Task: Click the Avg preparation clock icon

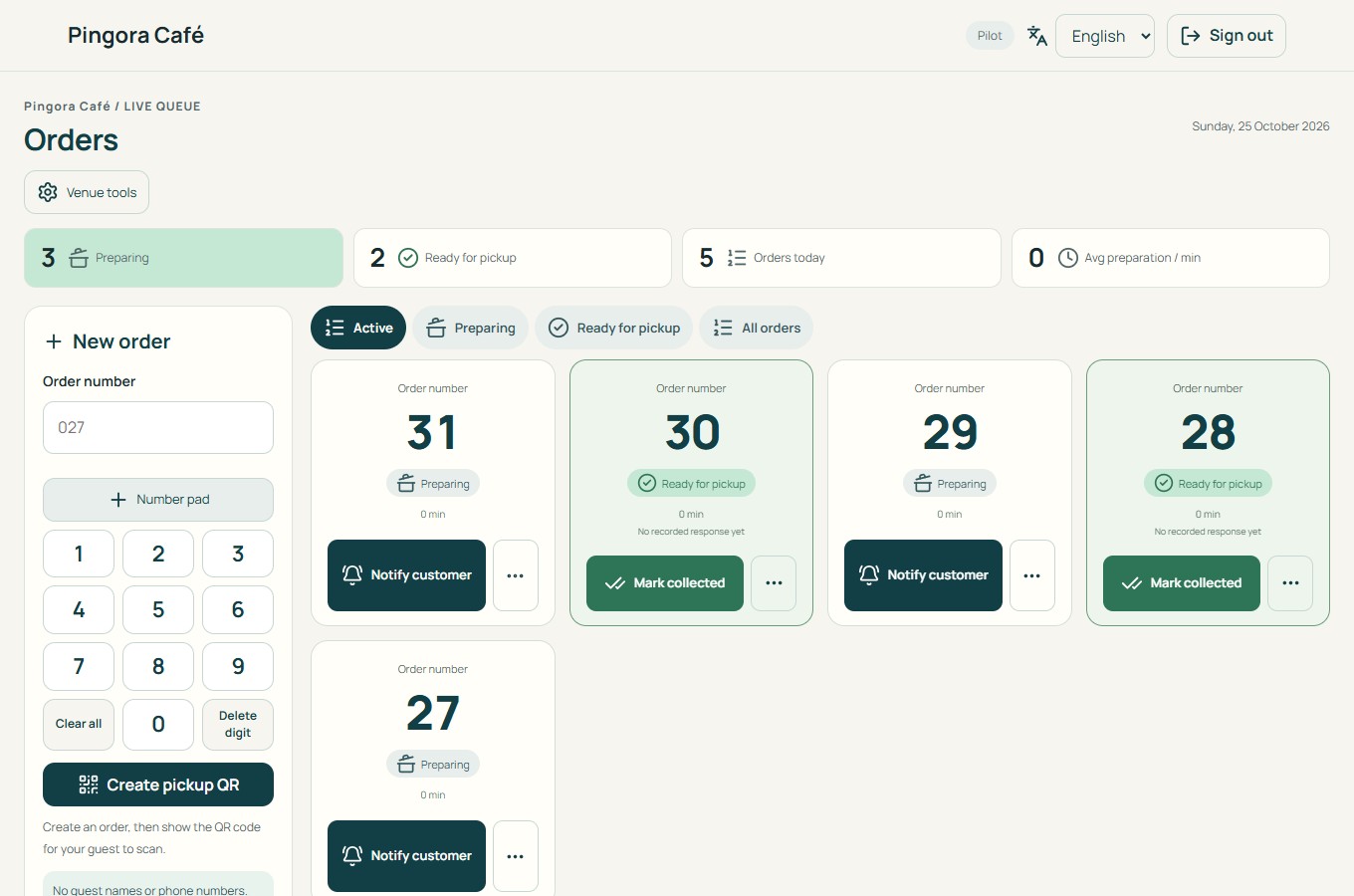Action: click(1067, 258)
